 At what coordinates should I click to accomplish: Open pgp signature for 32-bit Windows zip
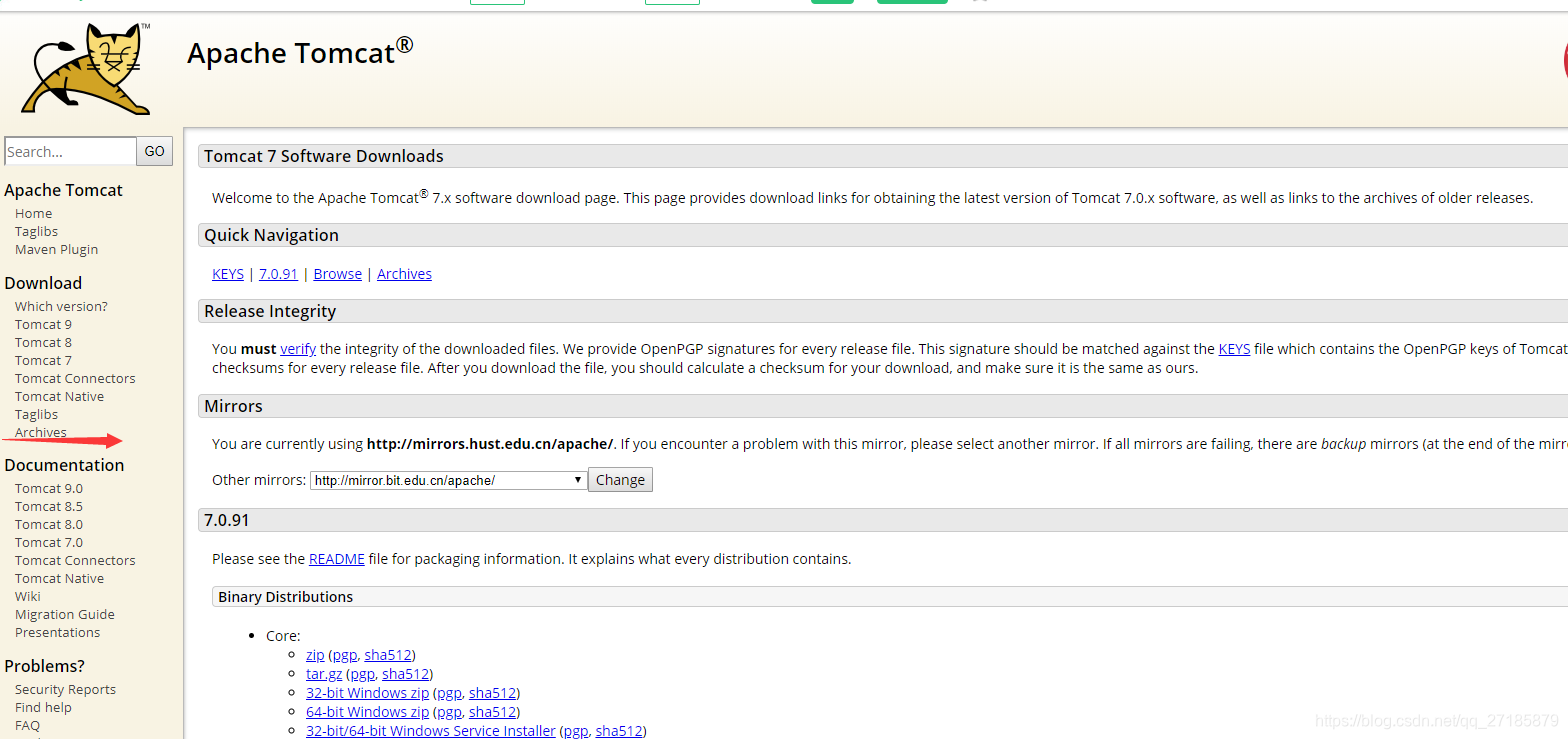pyautogui.click(x=449, y=693)
